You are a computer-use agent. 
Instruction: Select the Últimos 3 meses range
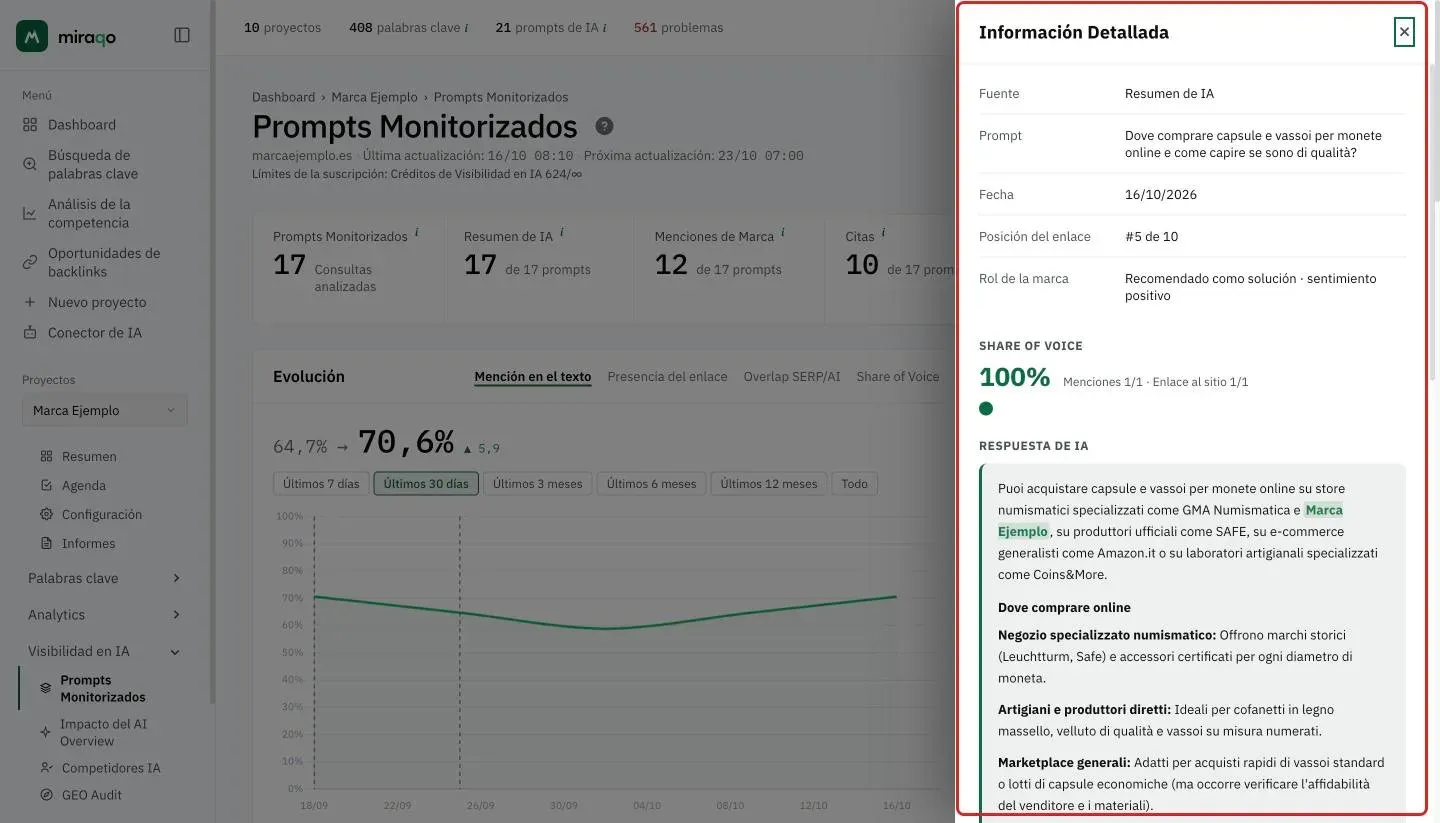point(538,484)
